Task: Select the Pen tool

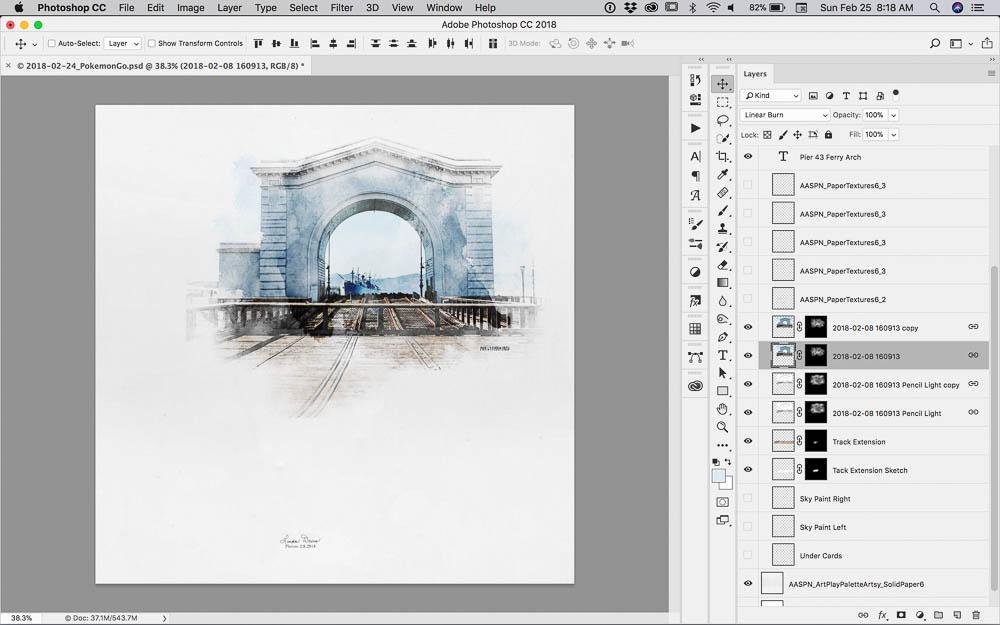Action: 722,337
